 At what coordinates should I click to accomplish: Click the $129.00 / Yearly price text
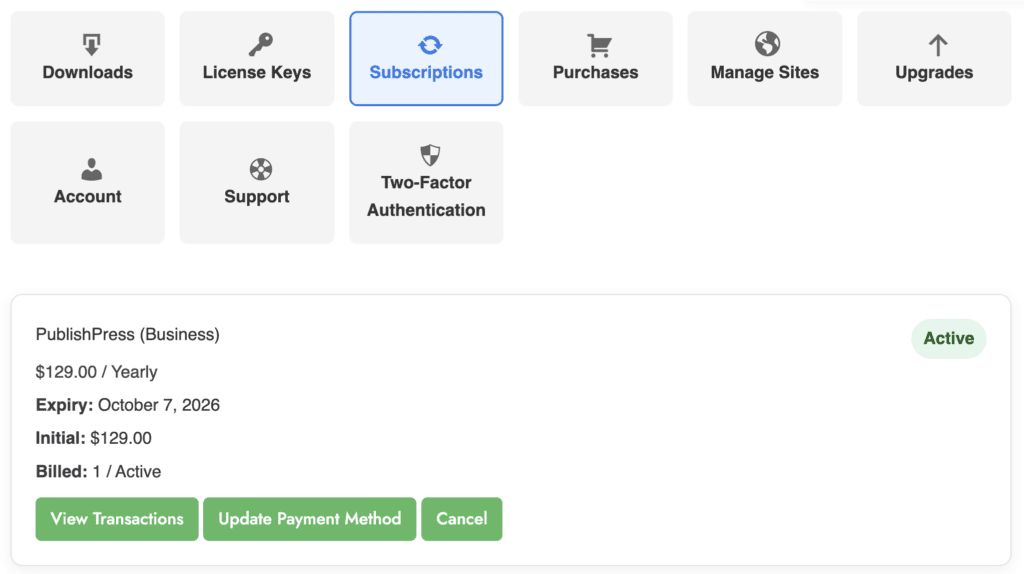pyautogui.click(x=97, y=372)
